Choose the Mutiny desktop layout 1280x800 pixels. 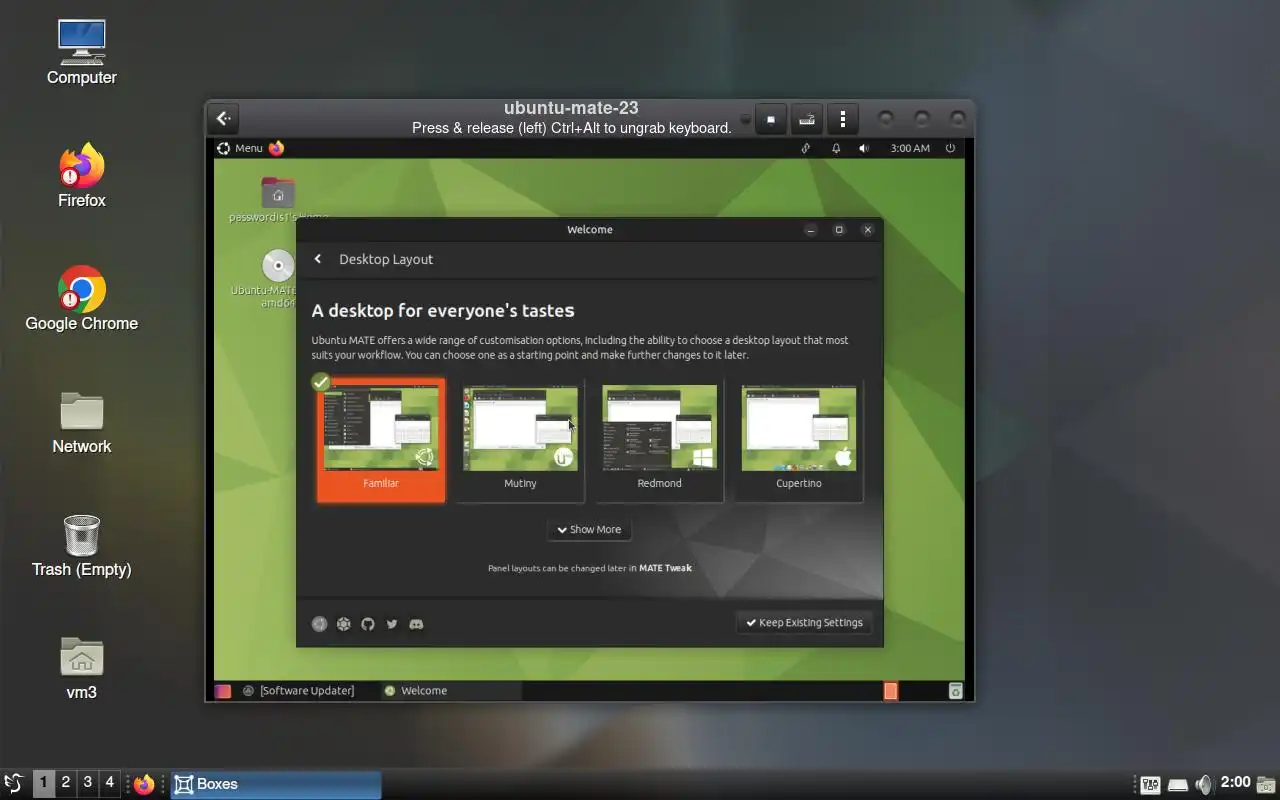click(x=520, y=440)
